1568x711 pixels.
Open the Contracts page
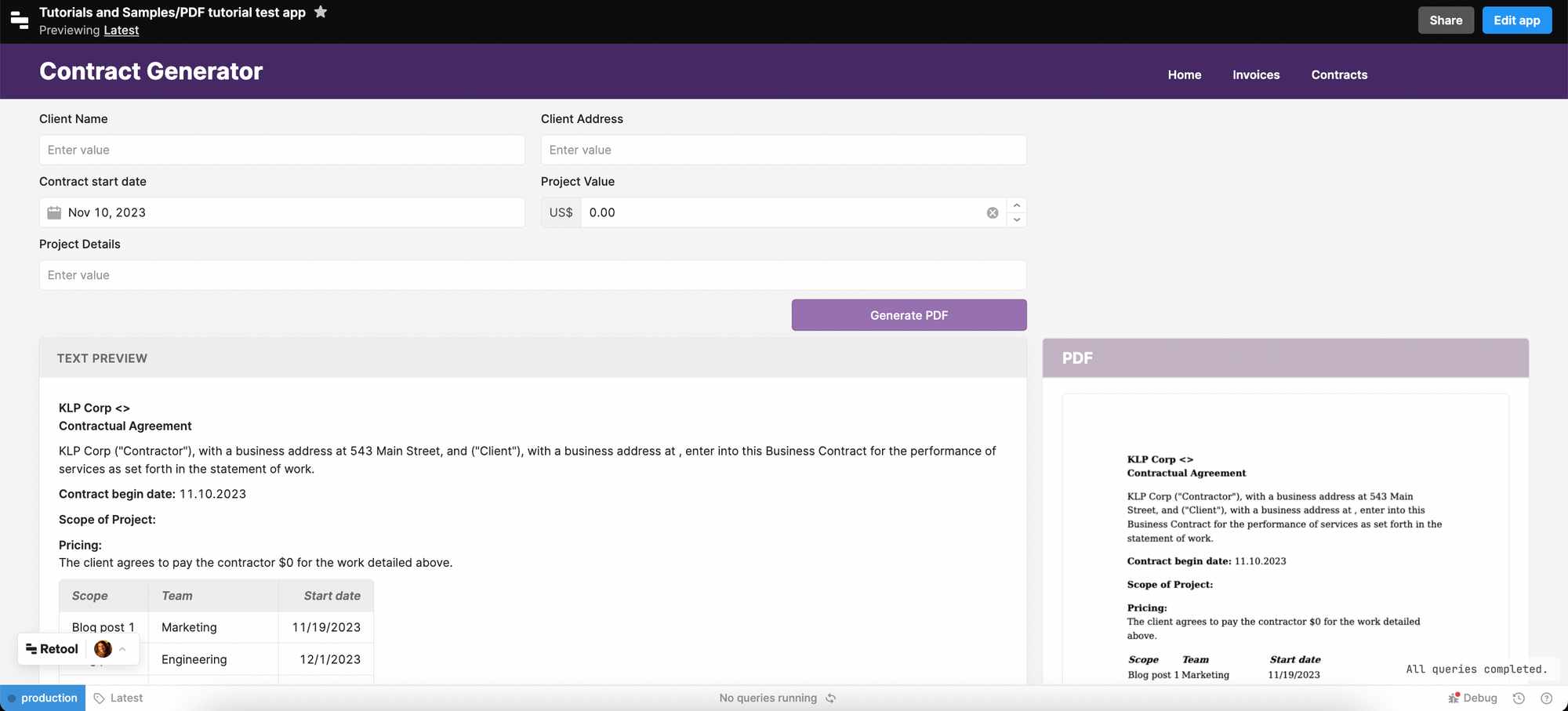coord(1339,74)
